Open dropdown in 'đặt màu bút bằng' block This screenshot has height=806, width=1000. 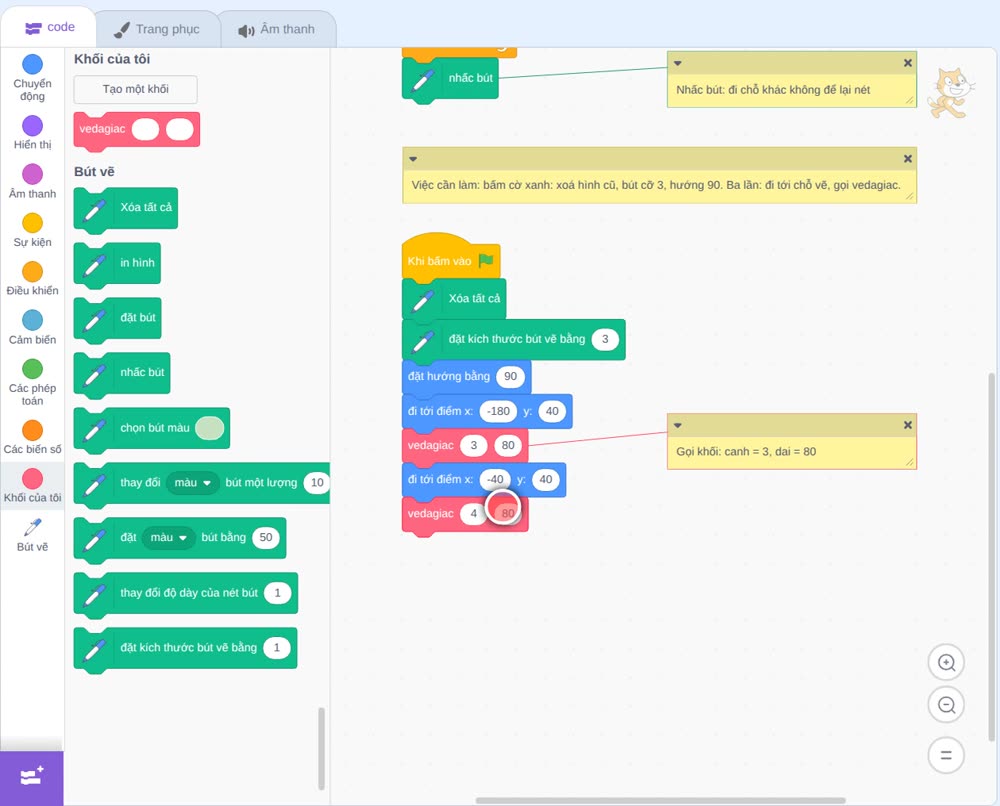[x=168, y=538]
